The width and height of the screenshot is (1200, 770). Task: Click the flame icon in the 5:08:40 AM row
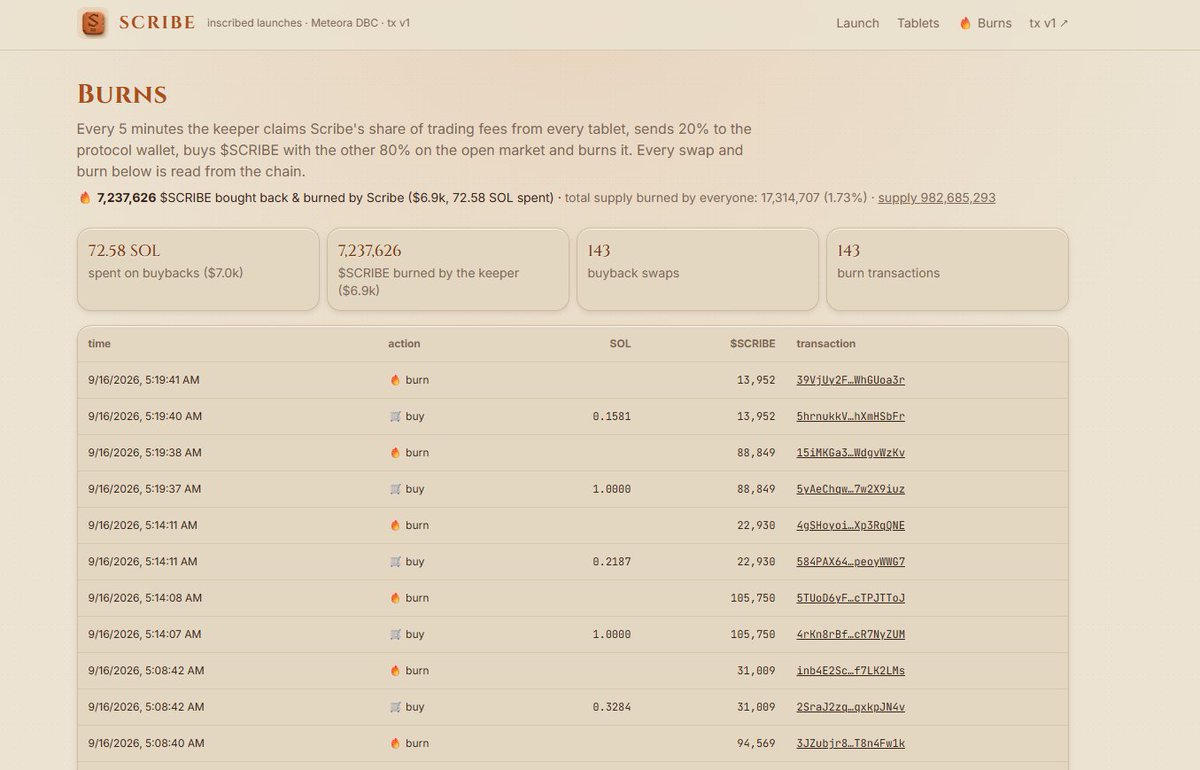[395, 743]
